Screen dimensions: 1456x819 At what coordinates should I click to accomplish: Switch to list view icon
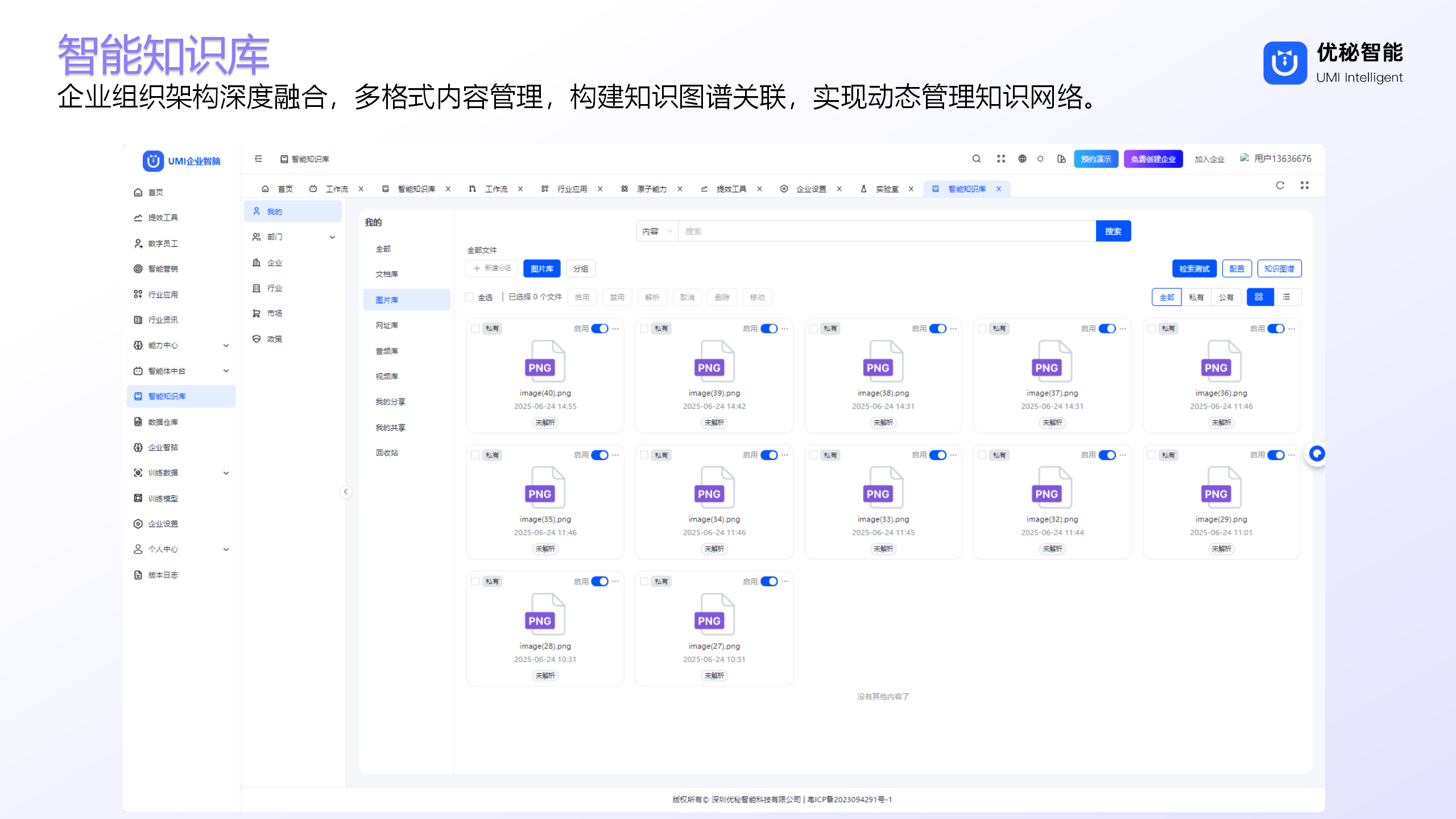pyautogui.click(x=1287, y=297)
